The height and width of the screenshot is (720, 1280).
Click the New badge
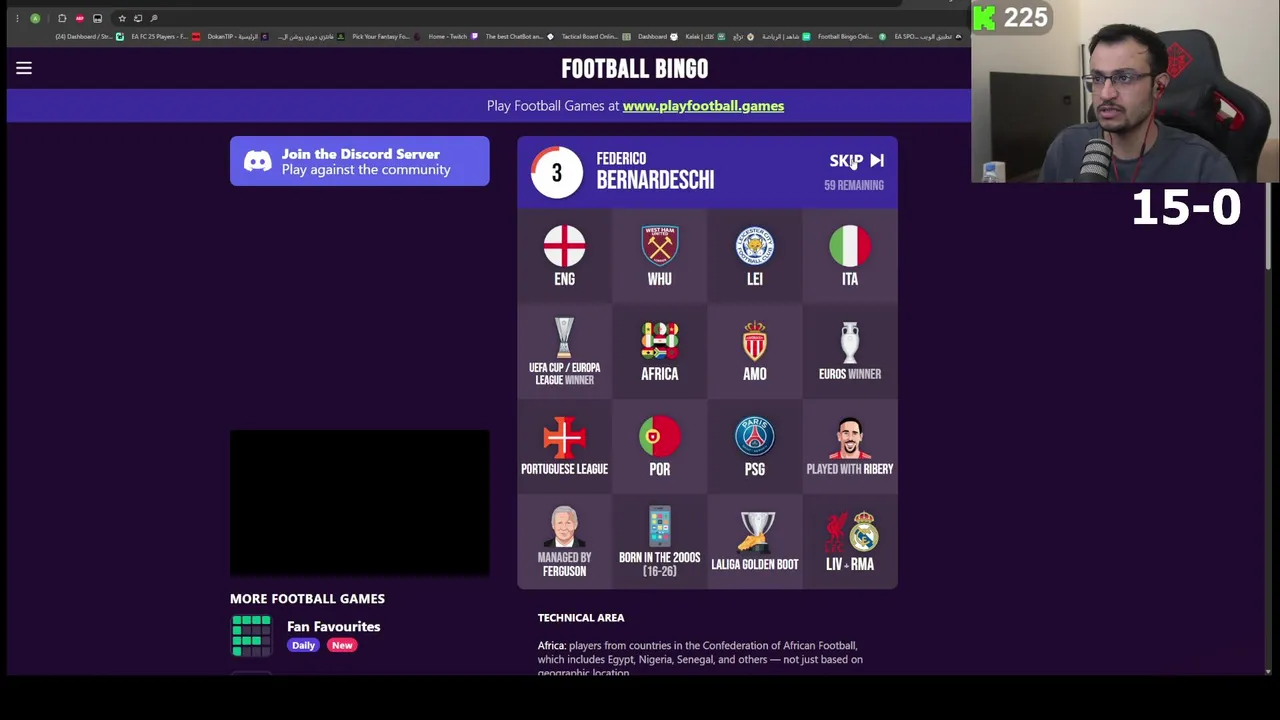pyautogui.click(x=342, y=645)
